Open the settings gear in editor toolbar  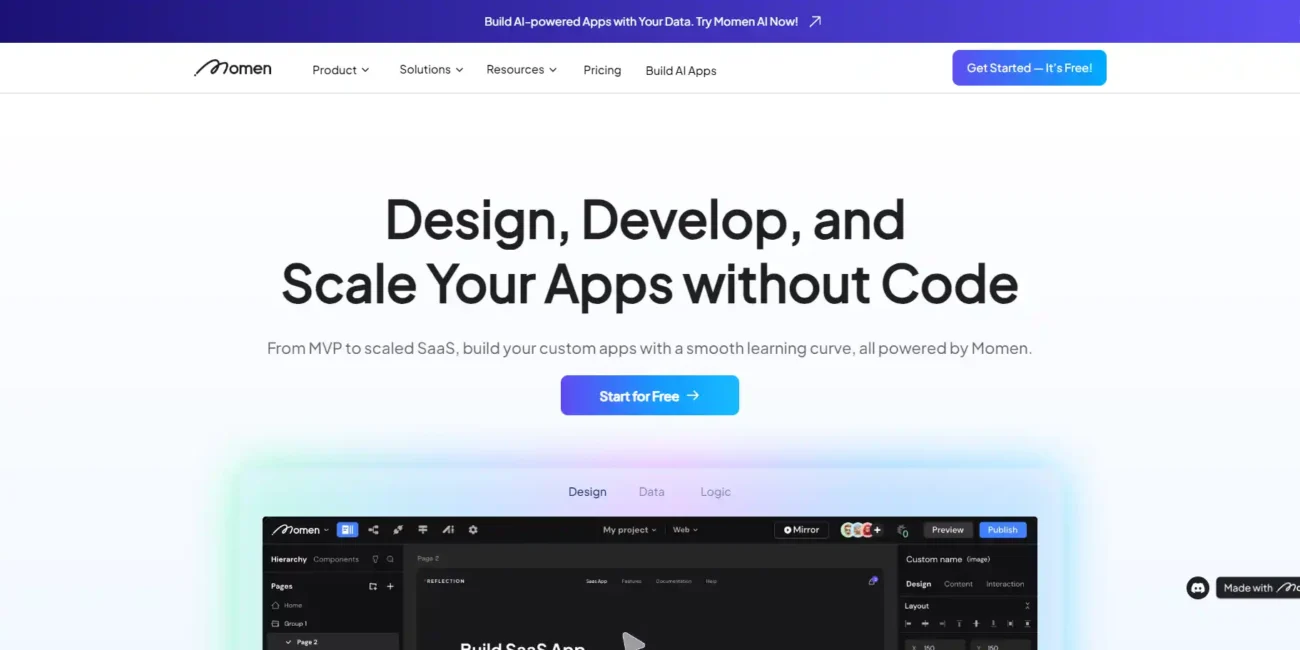[473, 530]
